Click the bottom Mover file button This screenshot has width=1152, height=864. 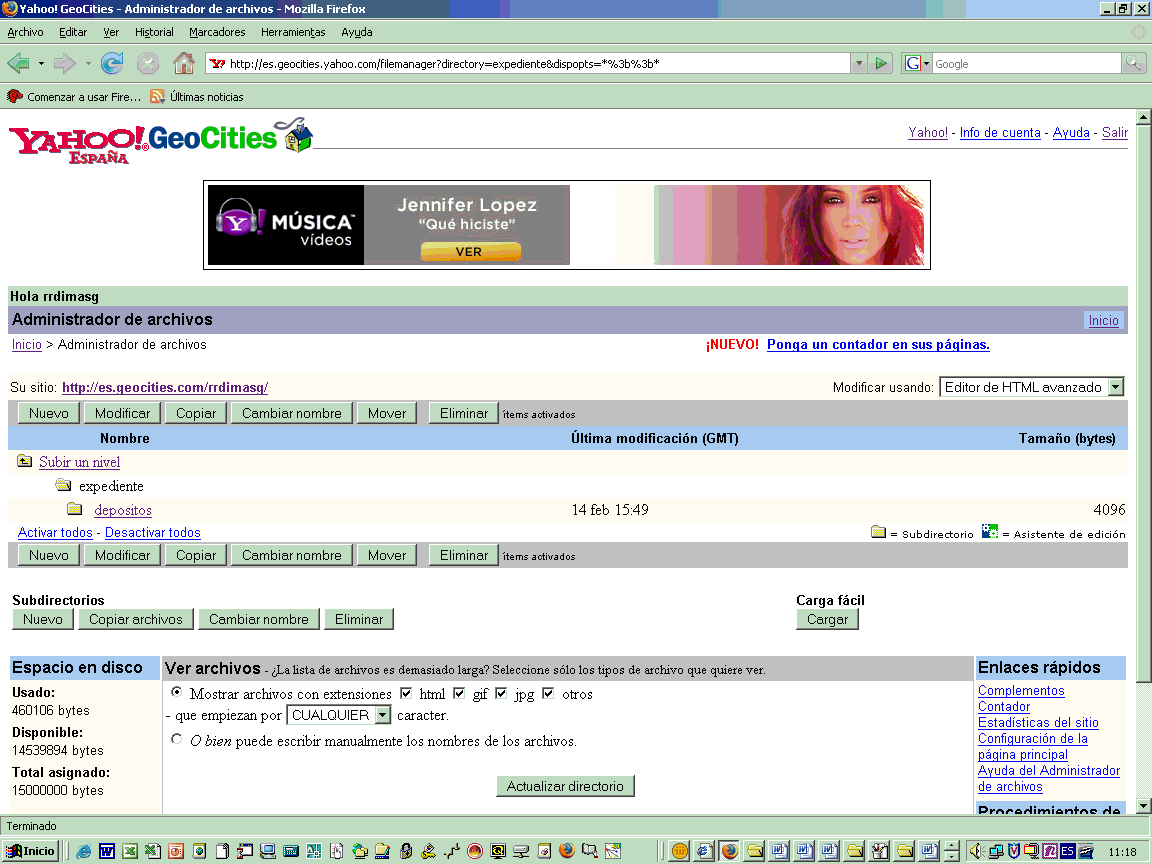[386, 555]
